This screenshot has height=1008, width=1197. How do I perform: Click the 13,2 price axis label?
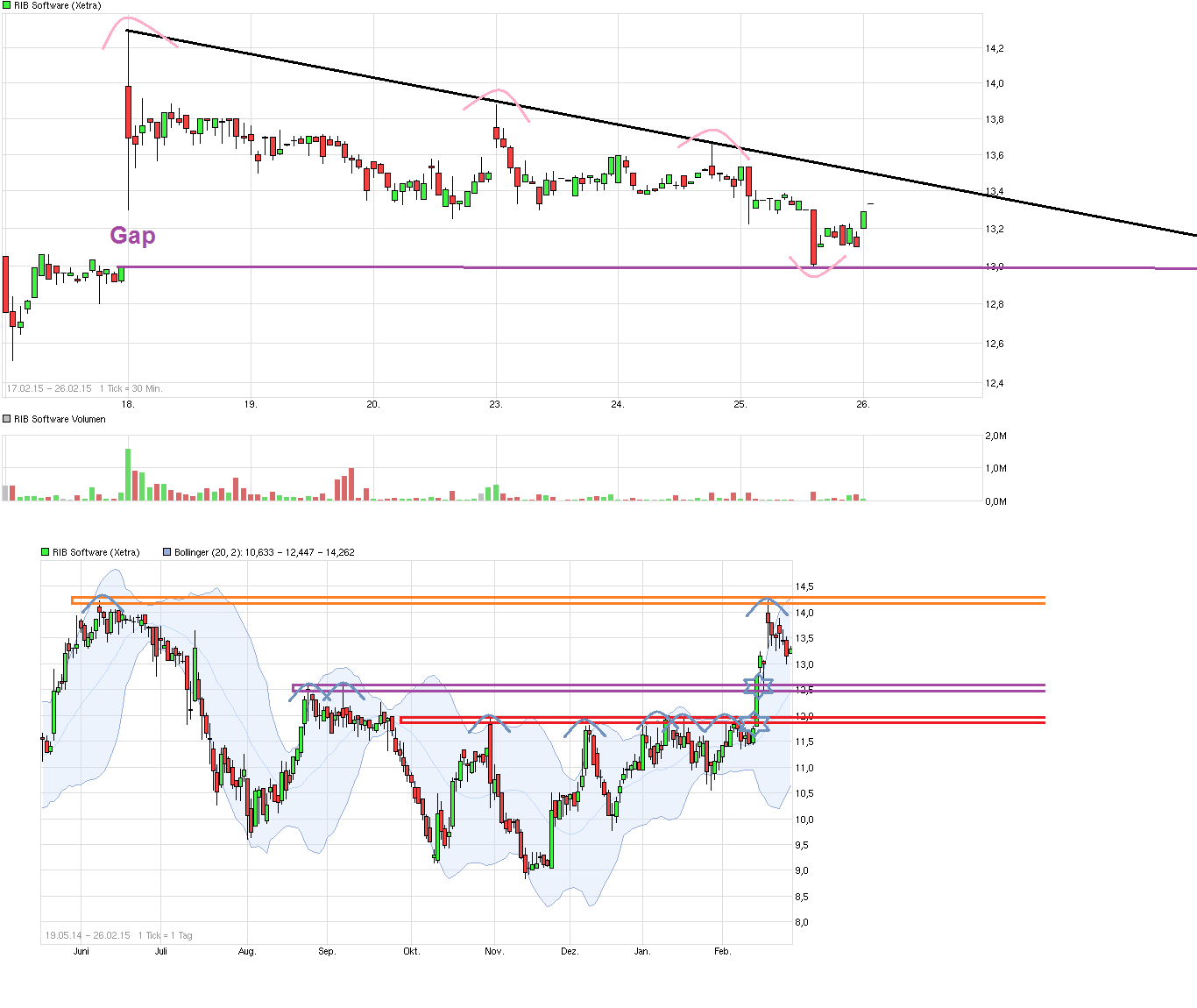(x=995, y=229)
